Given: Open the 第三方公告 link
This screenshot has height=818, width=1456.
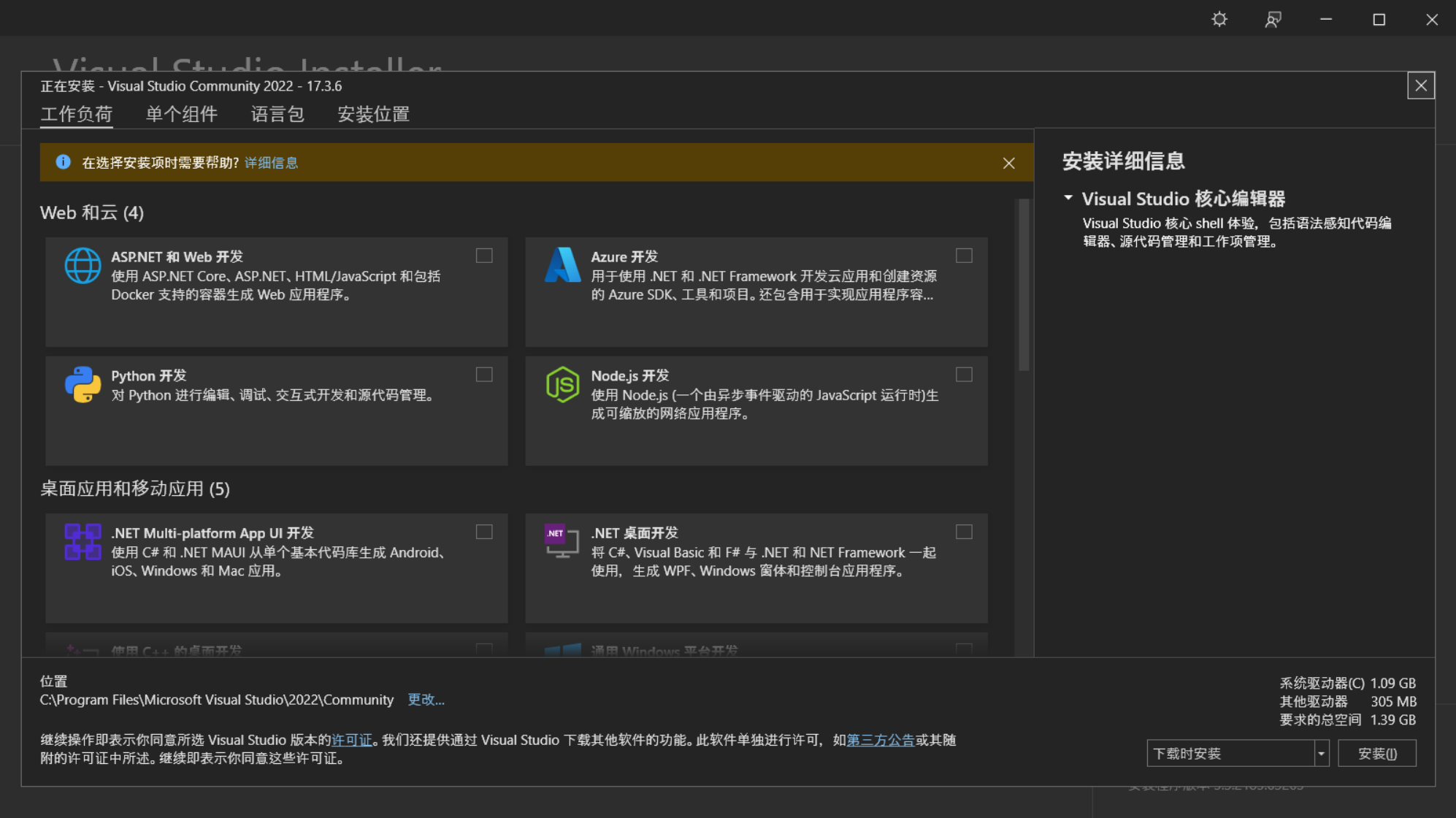Looking at the screenshot, I should pyautogui.click(x=881, y=740).
